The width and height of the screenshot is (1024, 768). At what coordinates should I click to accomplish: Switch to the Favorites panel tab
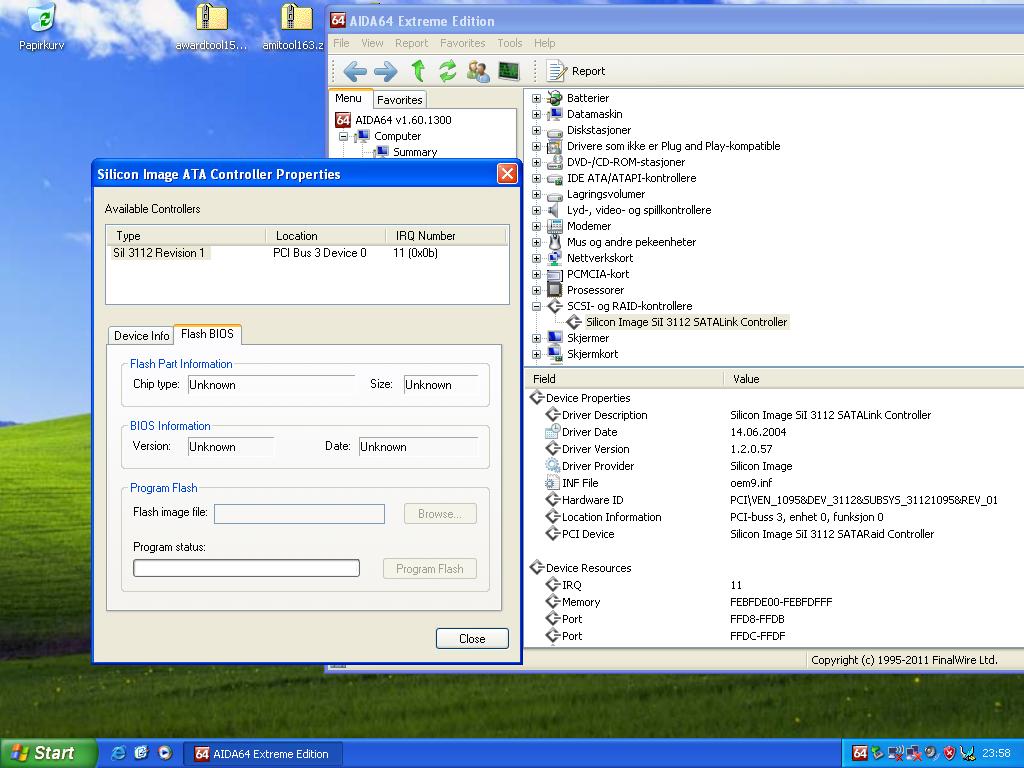[x=399, y=100]
